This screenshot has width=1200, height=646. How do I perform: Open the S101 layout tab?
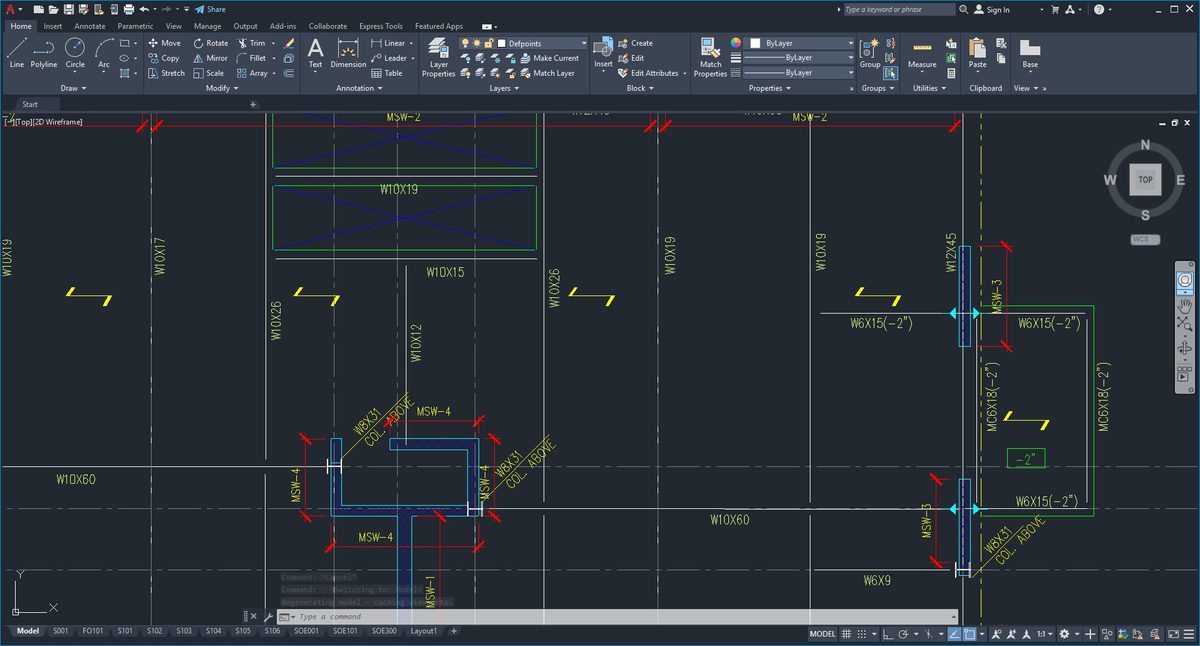click(124, 631)
